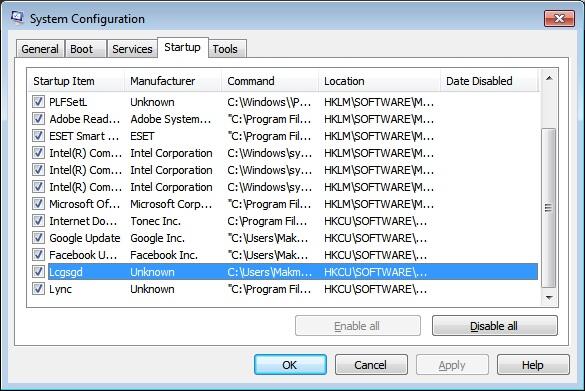Screen dimensions: 585x391
Task: Uncheck the ESET Smart Security entry
Action: pos(38,136)
